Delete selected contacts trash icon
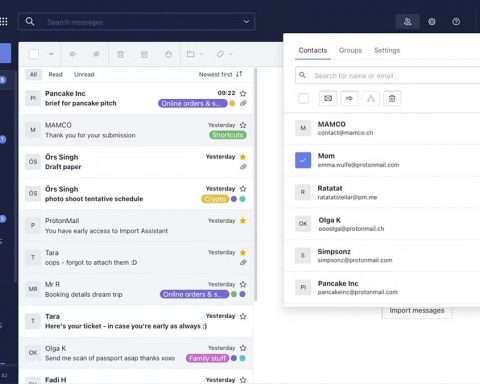Image resolution: width=480 pixels, height=384 pixels. pos(392,98)
